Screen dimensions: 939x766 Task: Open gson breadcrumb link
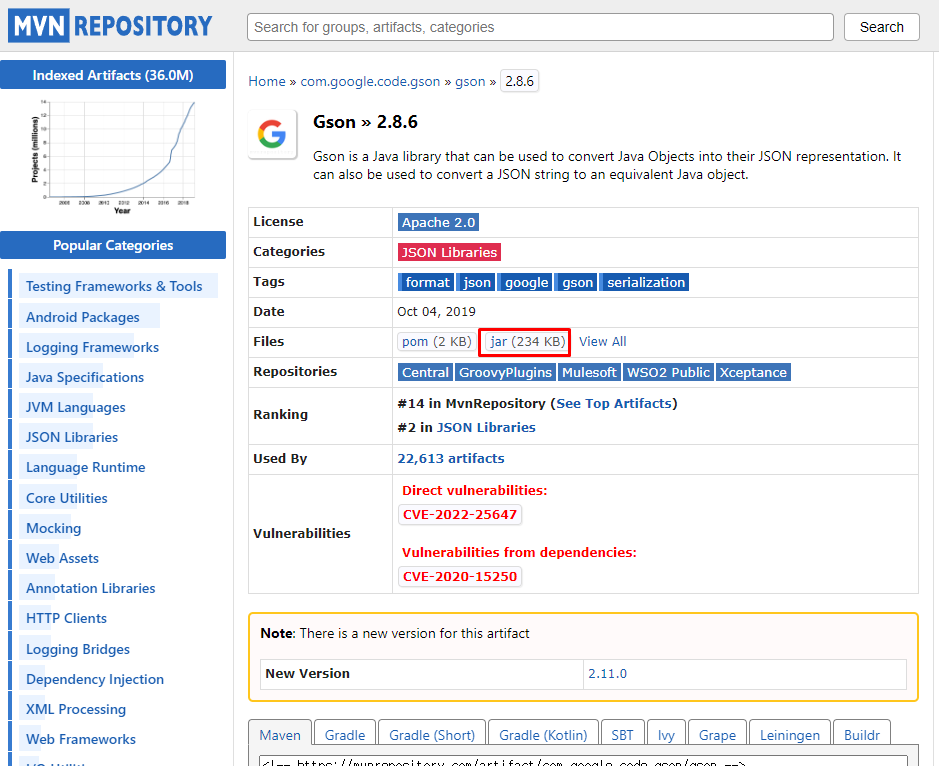click(x=470, y=81)
